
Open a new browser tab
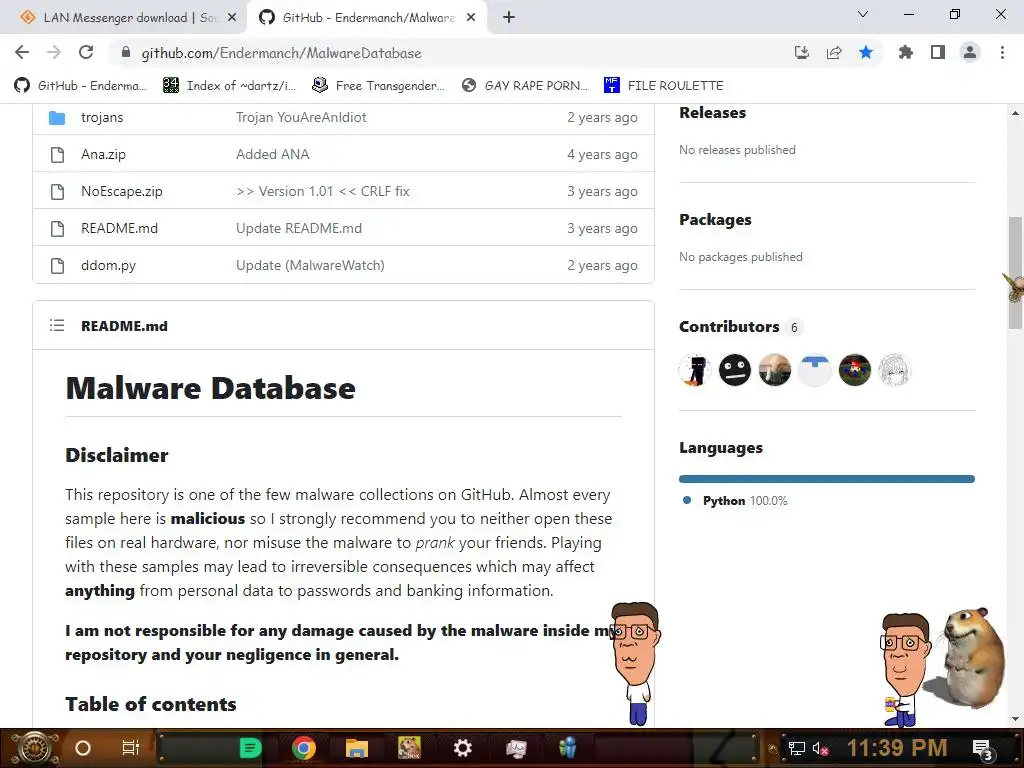[x=509, y=18]
